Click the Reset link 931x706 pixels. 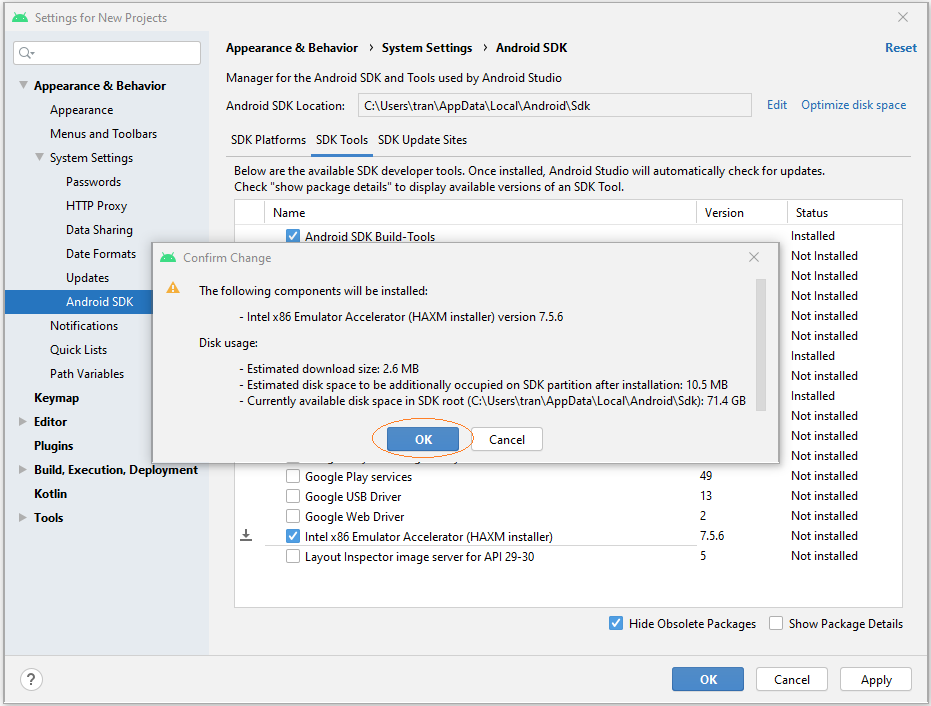coord(901,48)
